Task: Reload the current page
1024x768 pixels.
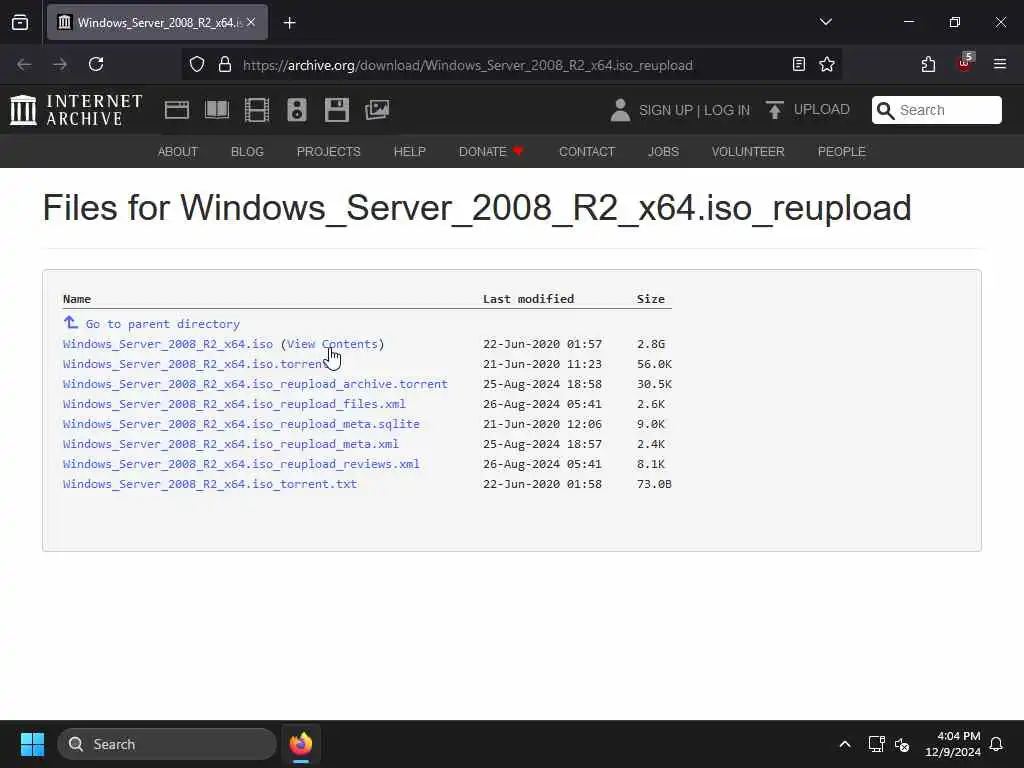Action: tap(96, 65)
